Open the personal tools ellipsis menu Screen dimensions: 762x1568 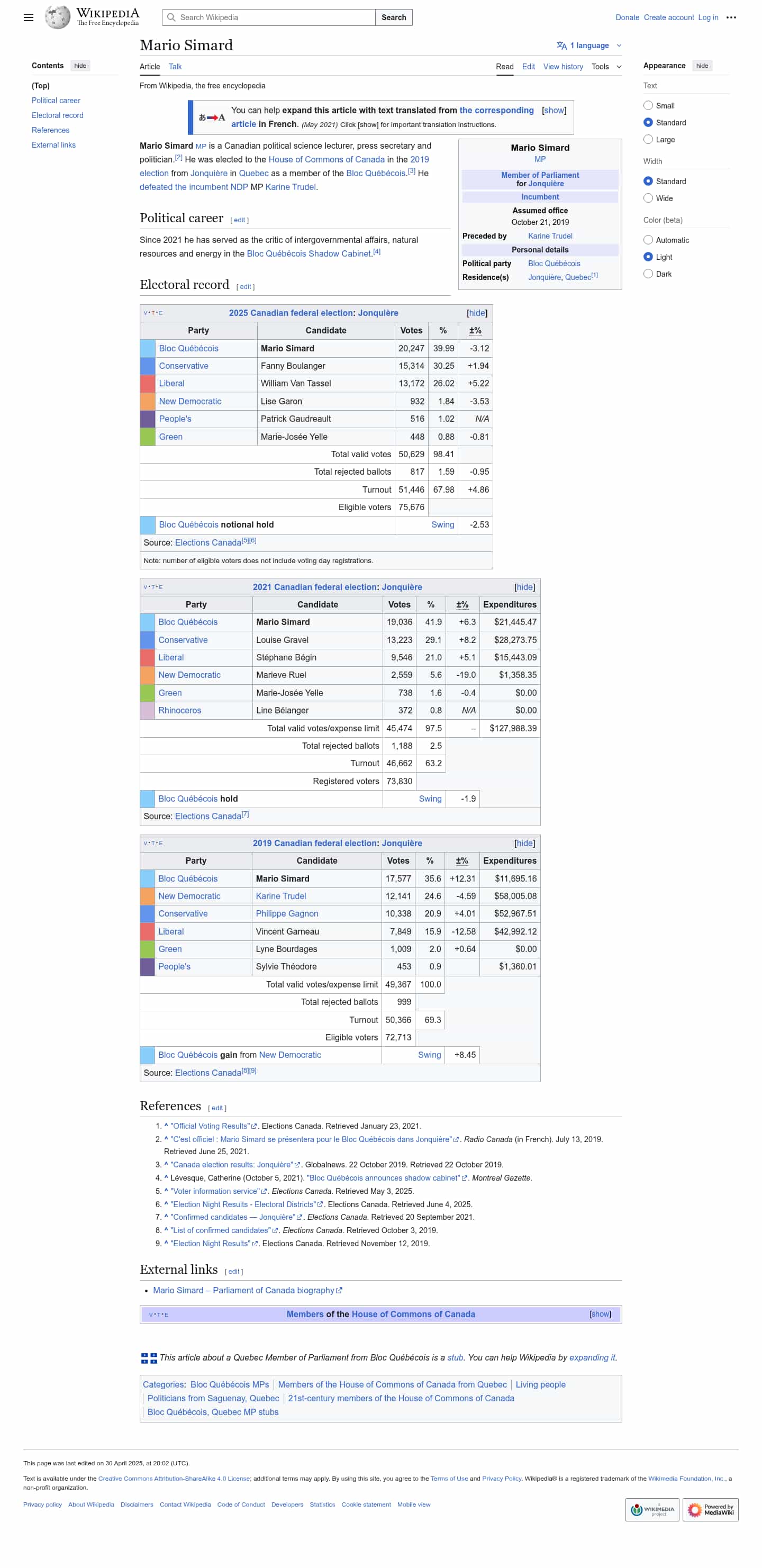point(731,17)
